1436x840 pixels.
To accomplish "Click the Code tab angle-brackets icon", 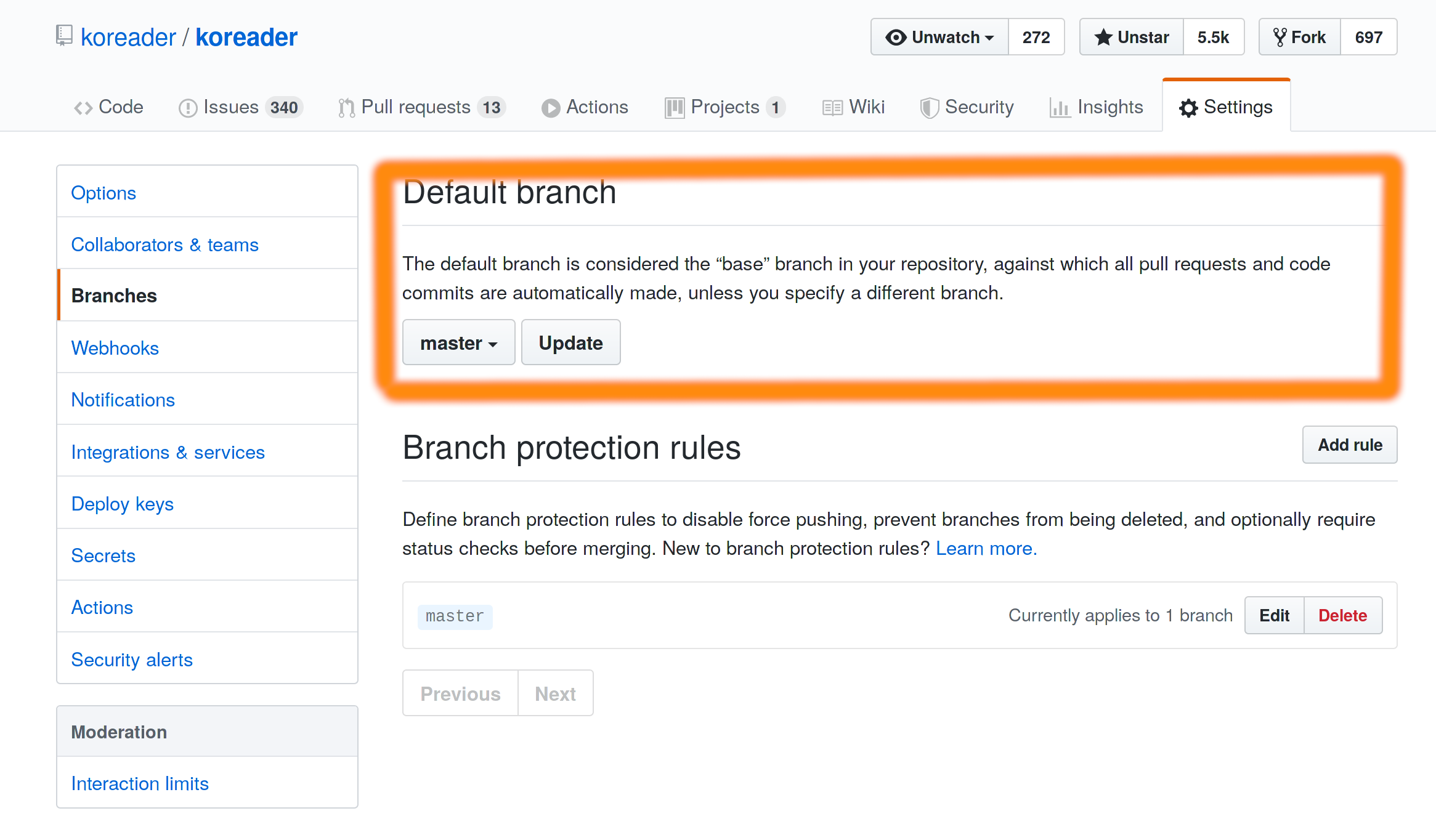I will tap(83, 108).
